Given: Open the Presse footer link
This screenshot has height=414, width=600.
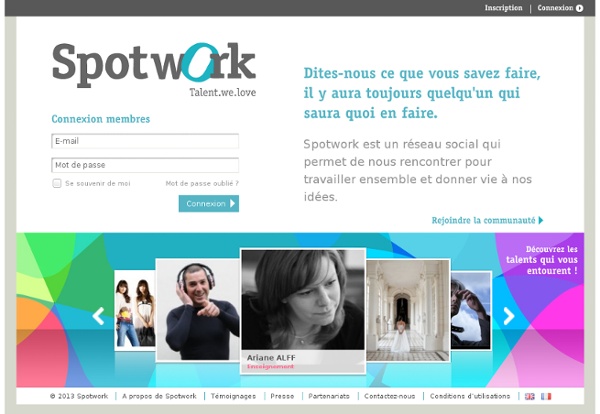Looking at the screenshot, I should 282,396.
